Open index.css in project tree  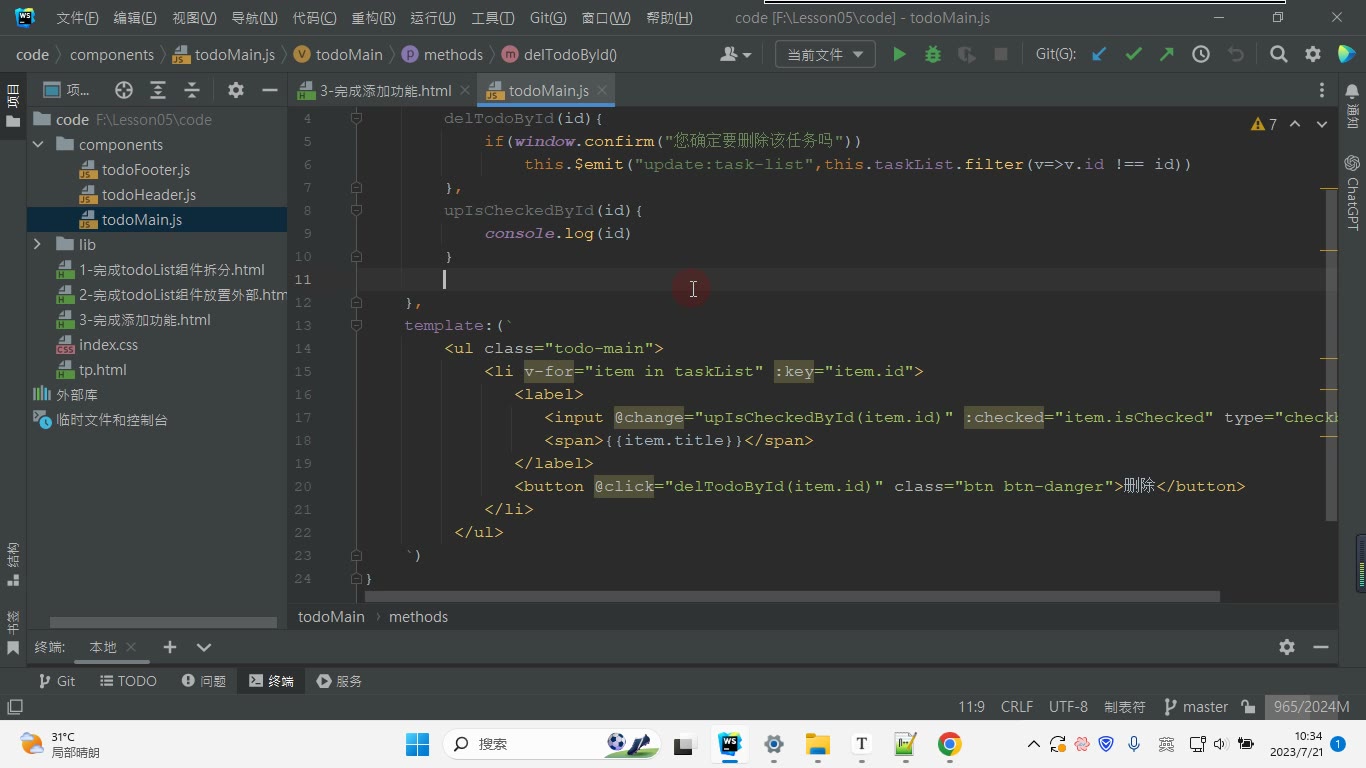pos(108,345)
